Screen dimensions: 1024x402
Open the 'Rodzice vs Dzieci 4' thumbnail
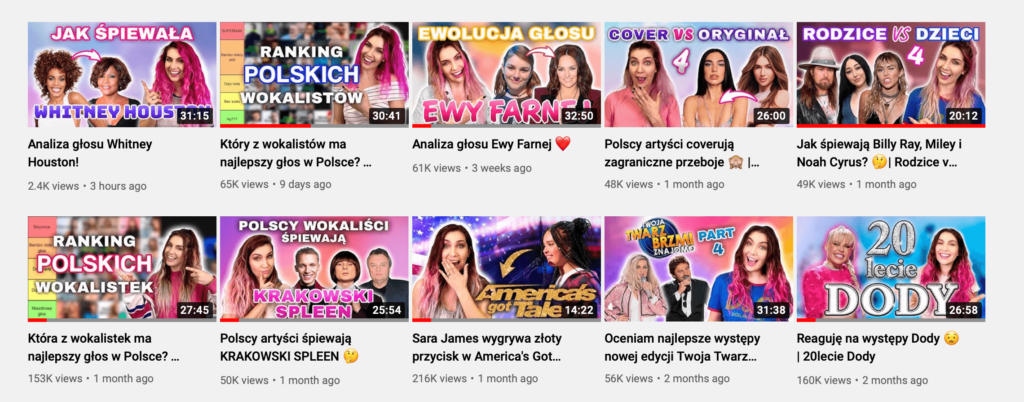click(x=891, y=74)
